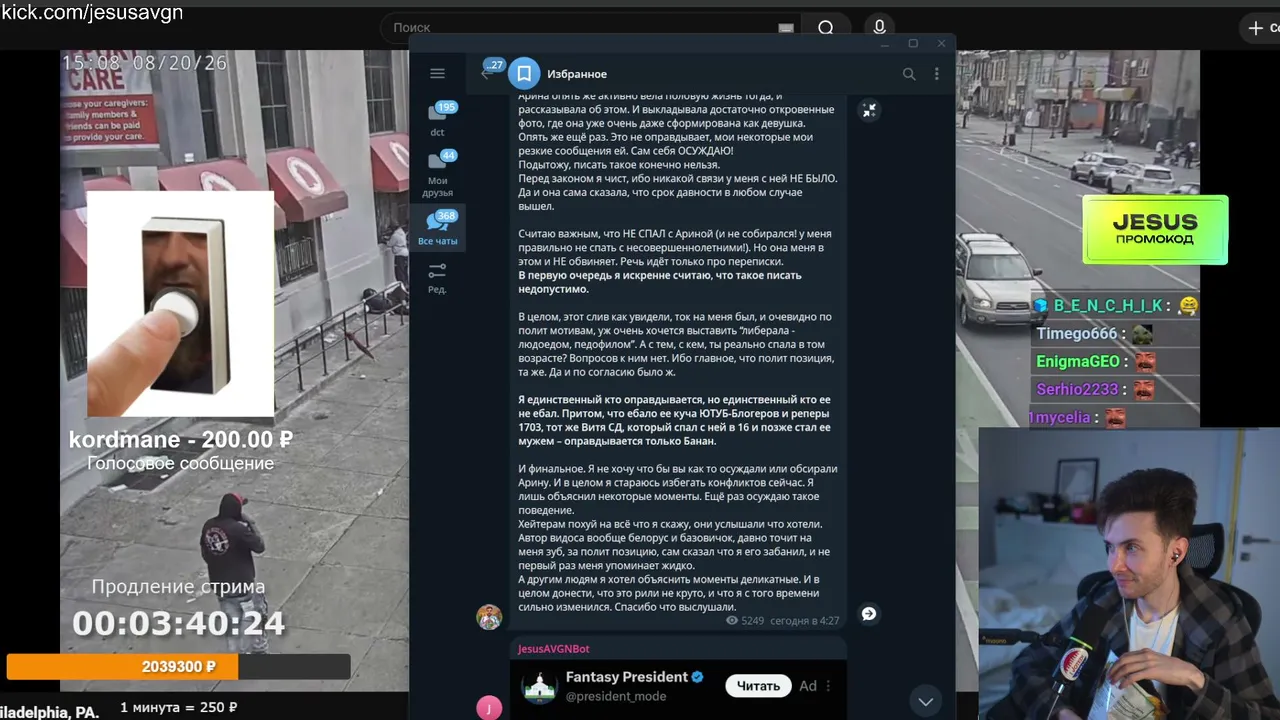The image size is (1280, 720).
Task: Open the three-dot chat options menu
Action: [936, 74]
